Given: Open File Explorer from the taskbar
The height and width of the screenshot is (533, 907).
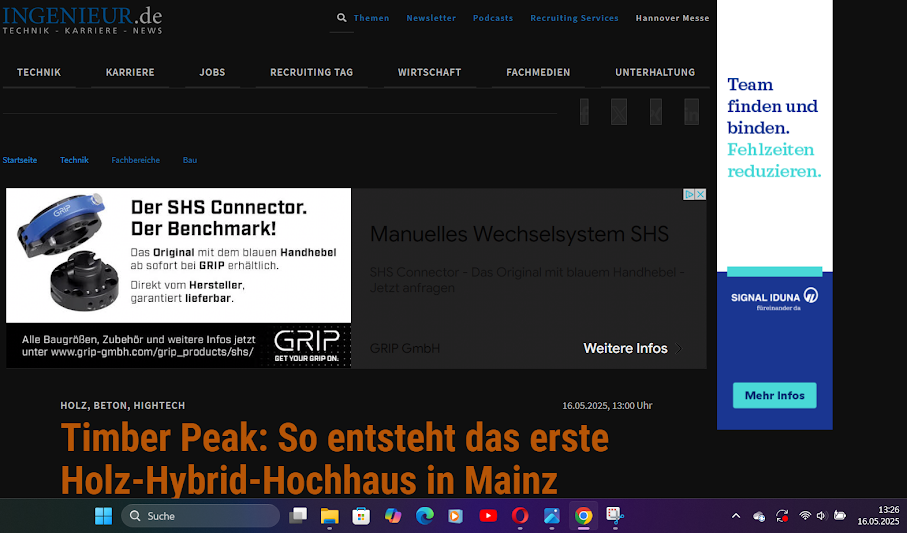Looking at the screenshot, I should click(x=330, y=516).
